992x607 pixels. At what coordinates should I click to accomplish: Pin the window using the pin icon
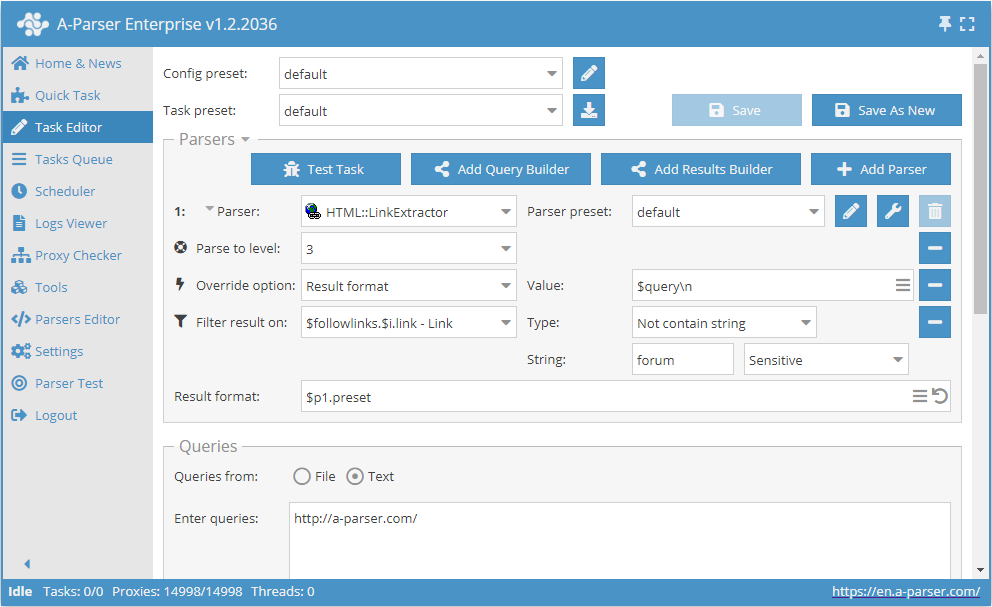click(944, 22)
